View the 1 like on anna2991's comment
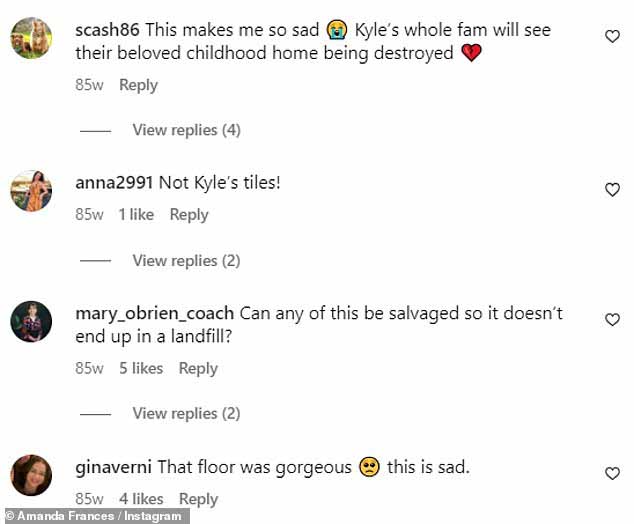Viewport: 634px width, 524px height. [x=136, y=215]
